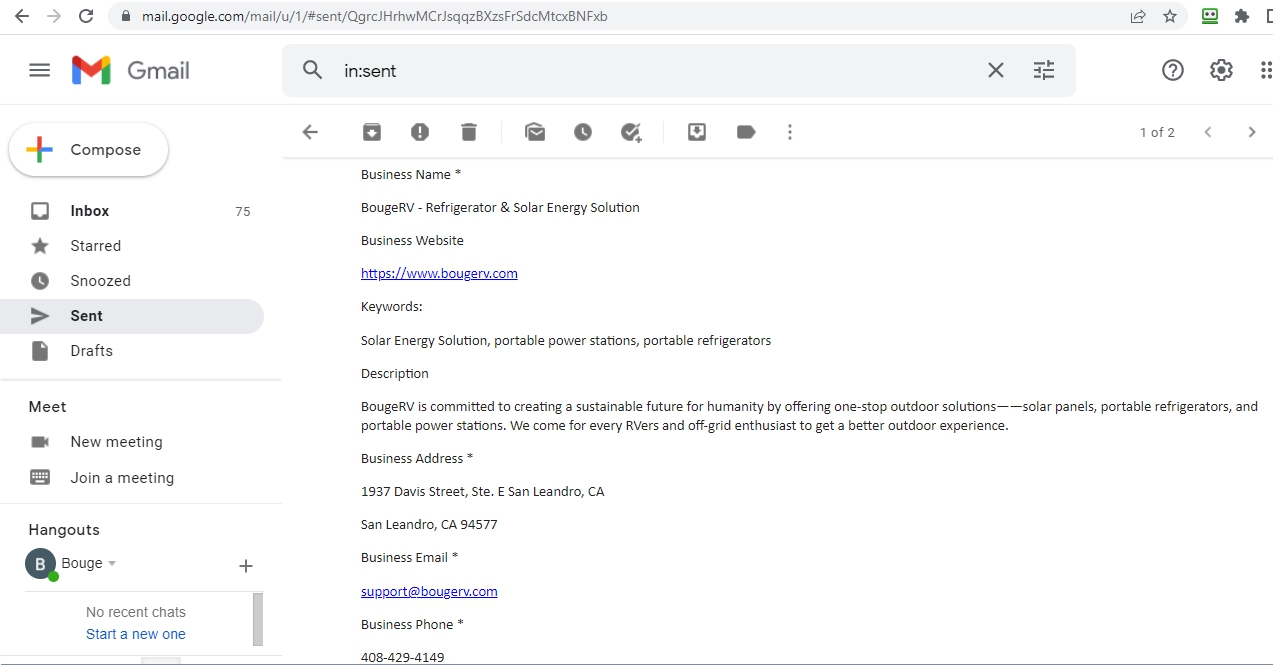
Task: Go to older email arrow
Action: tap(1252, 132)
